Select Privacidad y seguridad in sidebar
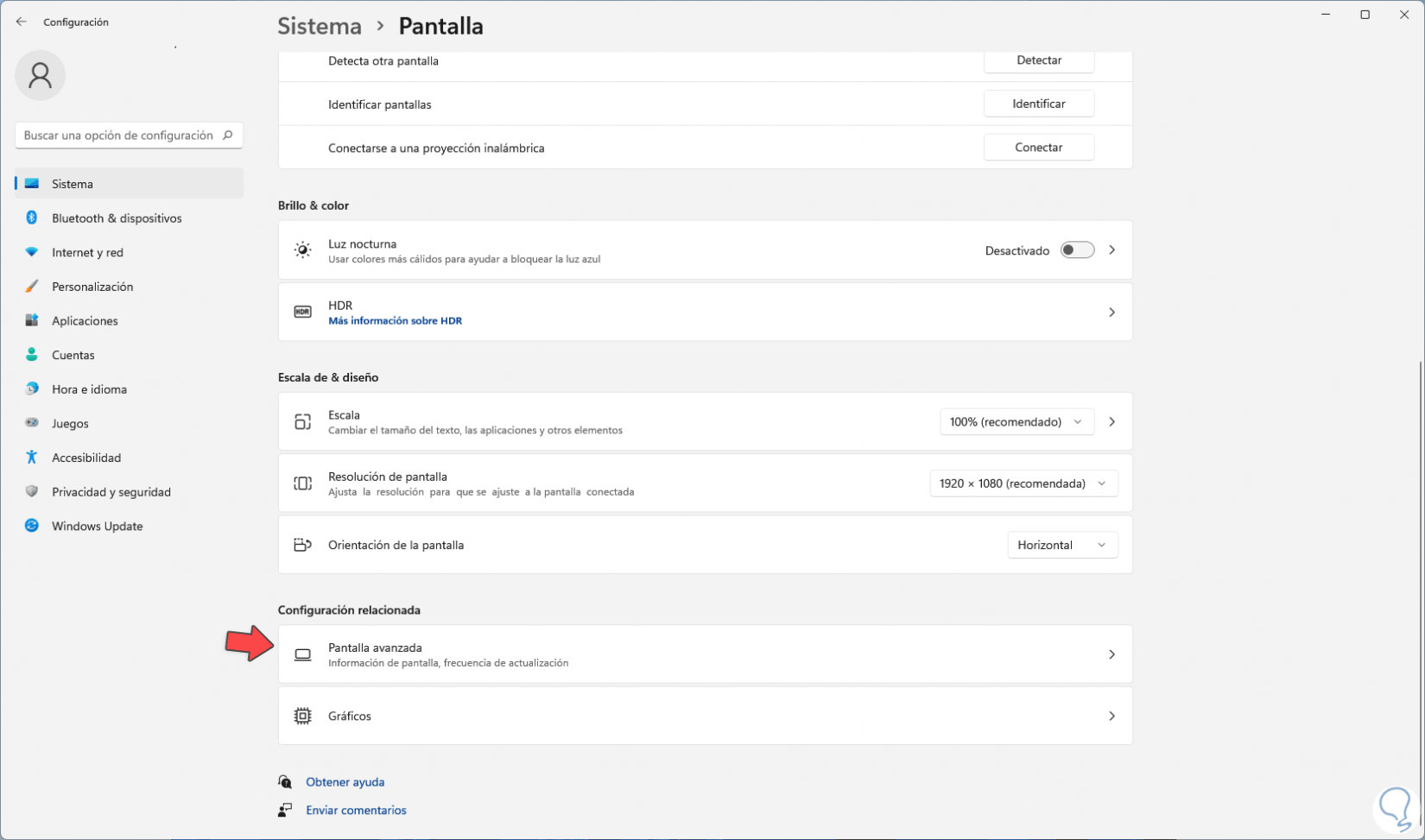The image size is (1425, 840). (111, 492)
